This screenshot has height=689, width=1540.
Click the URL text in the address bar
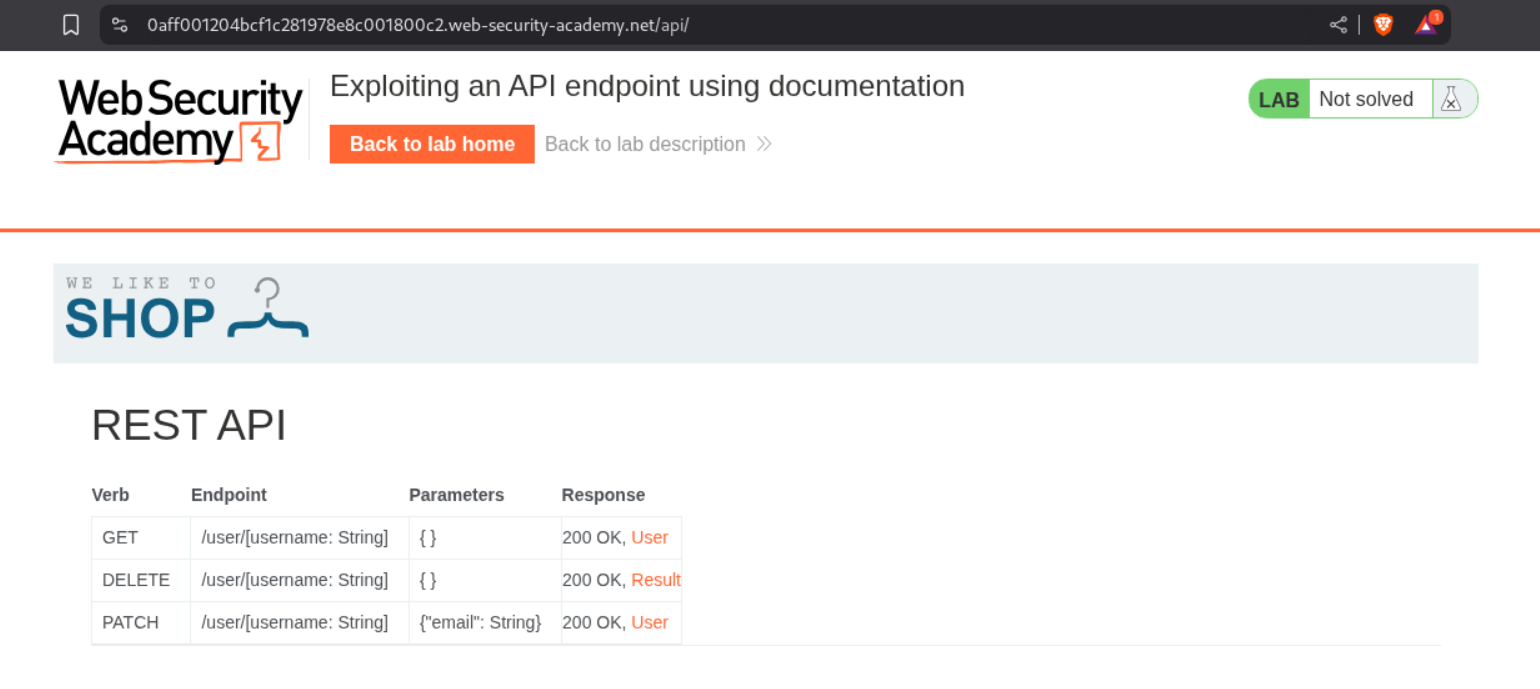click(x=418, y=25)
